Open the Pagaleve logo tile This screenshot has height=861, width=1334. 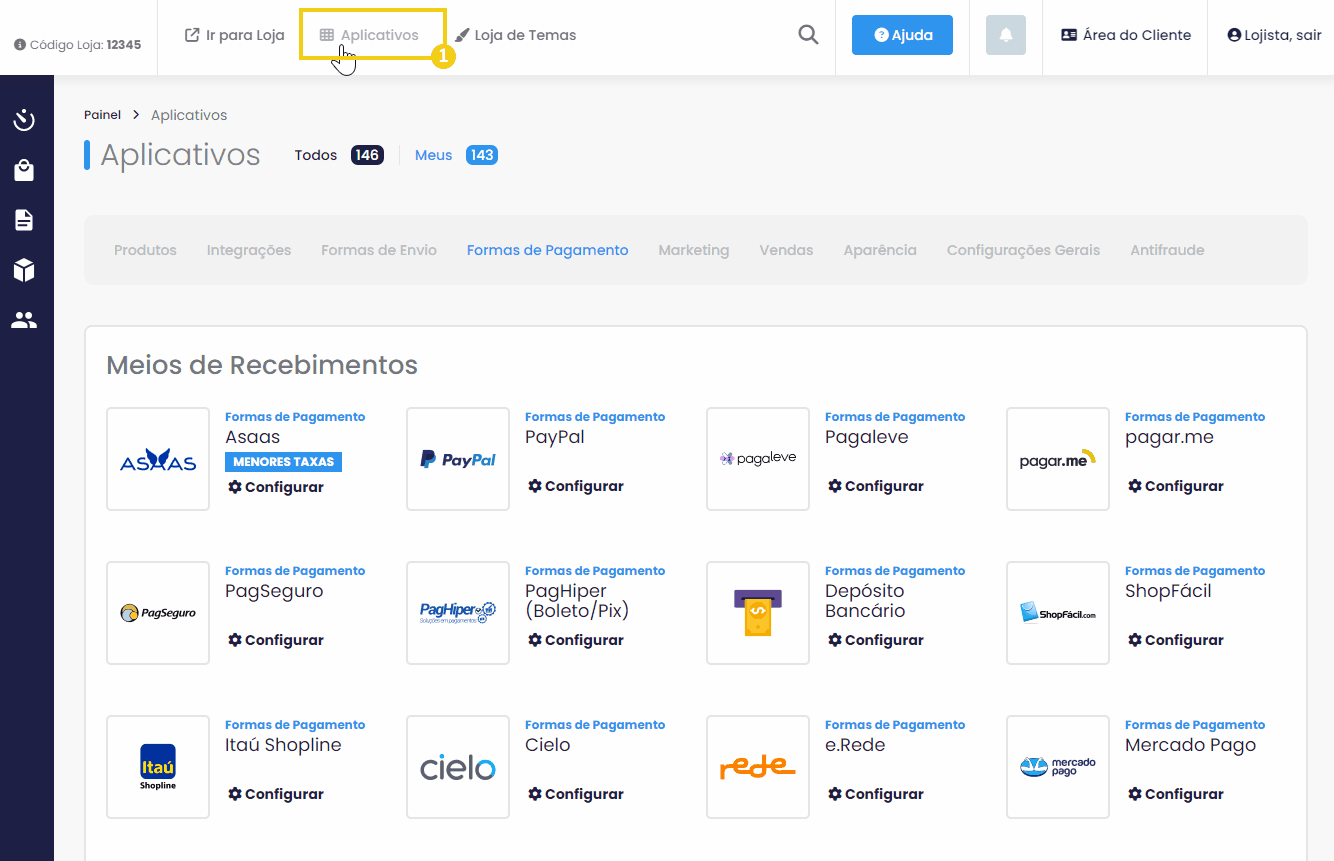coord(758,459)
